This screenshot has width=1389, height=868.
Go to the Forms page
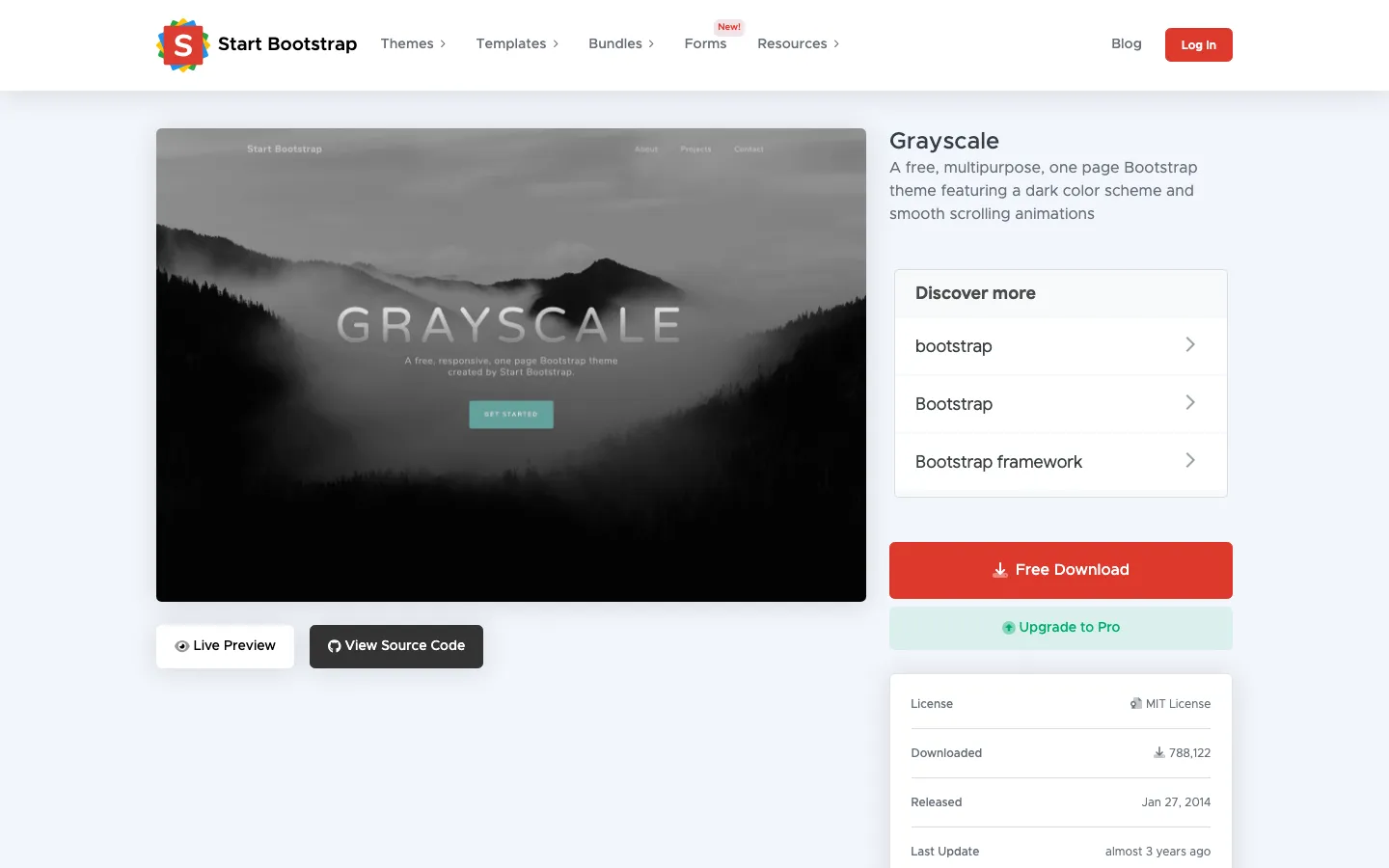pyautogui.click(x=705, y=44)
